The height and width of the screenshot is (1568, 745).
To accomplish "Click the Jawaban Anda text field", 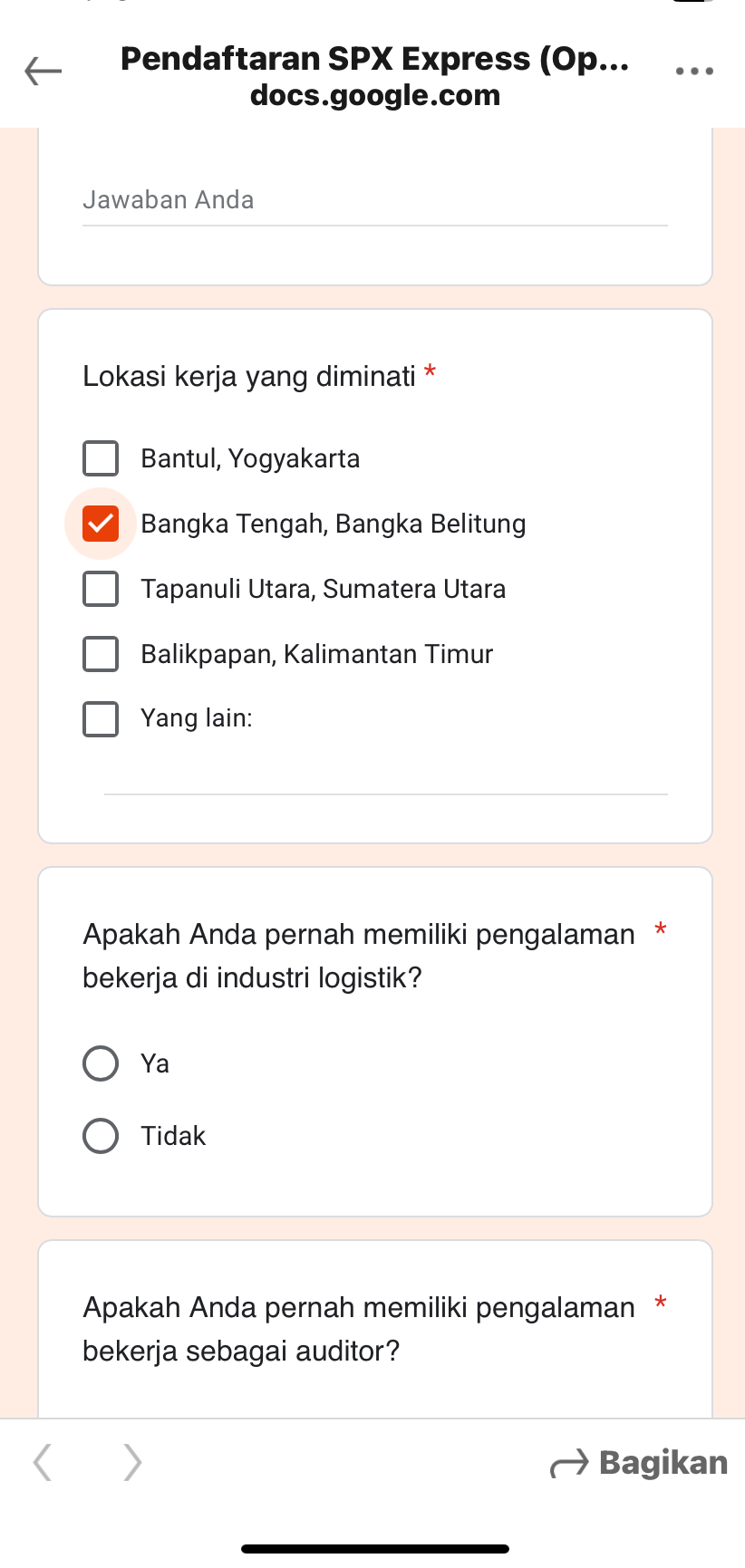I will 374,201.
